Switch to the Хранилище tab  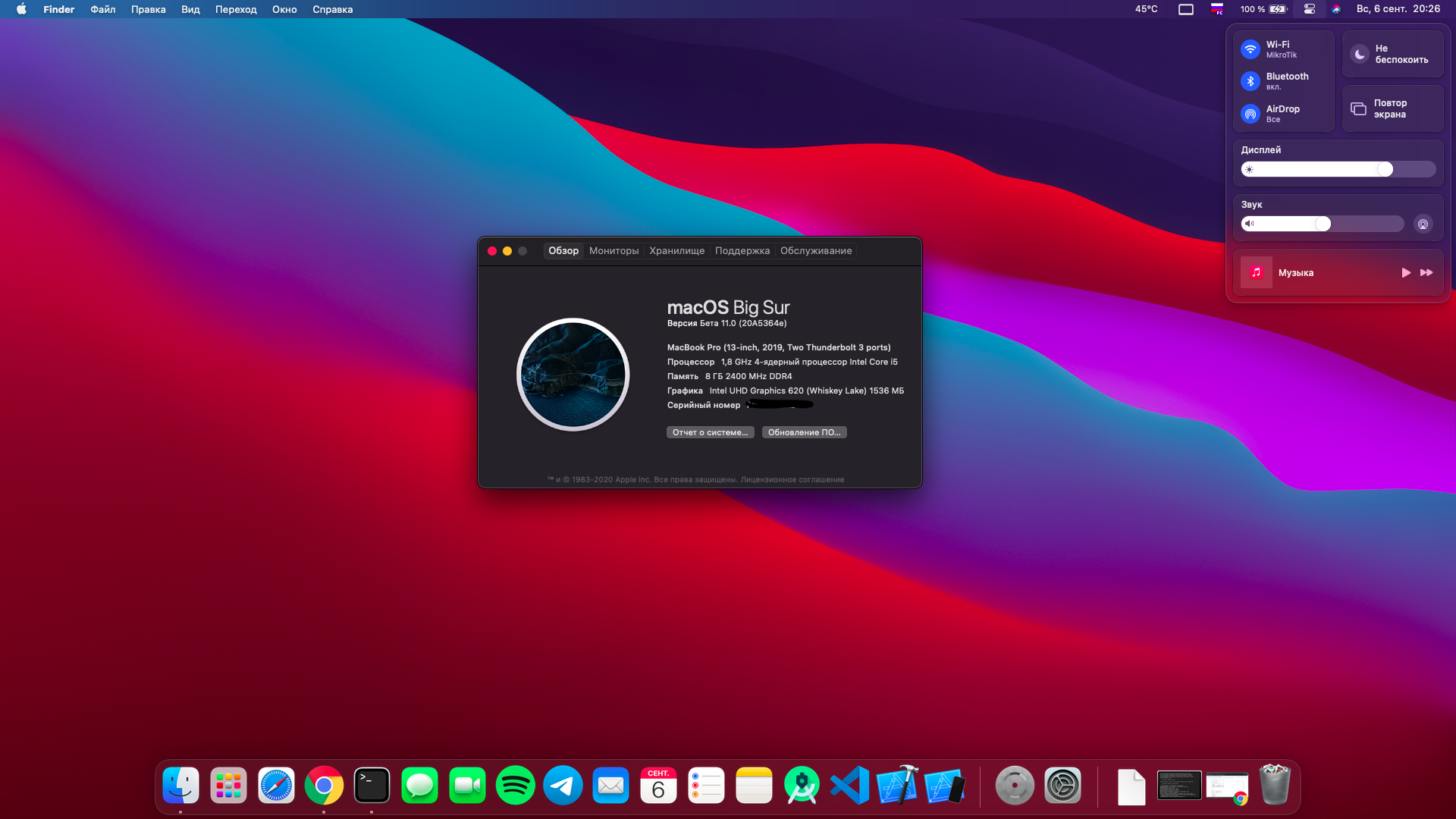pos(676,251)
